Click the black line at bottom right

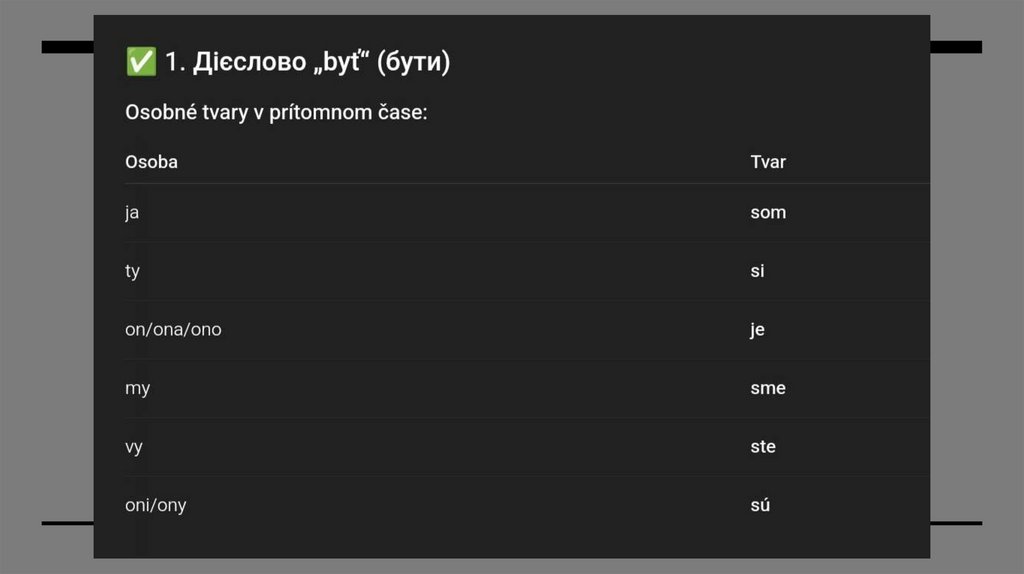tap(956, 523)
